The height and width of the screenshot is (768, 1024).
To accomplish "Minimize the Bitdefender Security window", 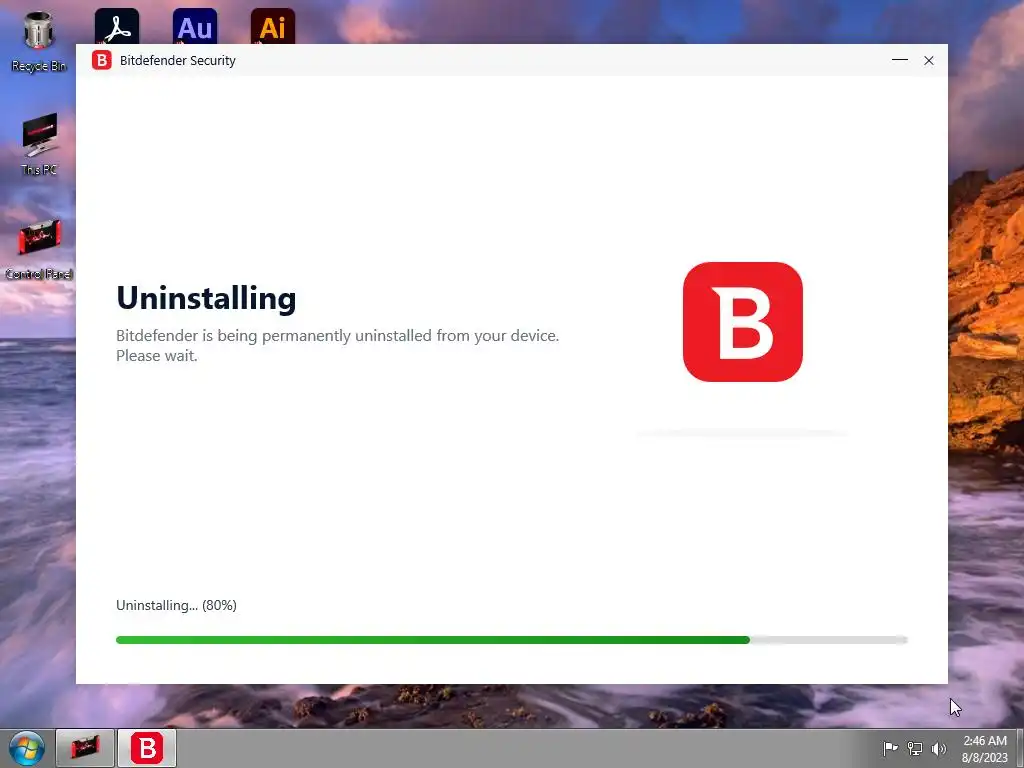I will click(x=900, y=60).
